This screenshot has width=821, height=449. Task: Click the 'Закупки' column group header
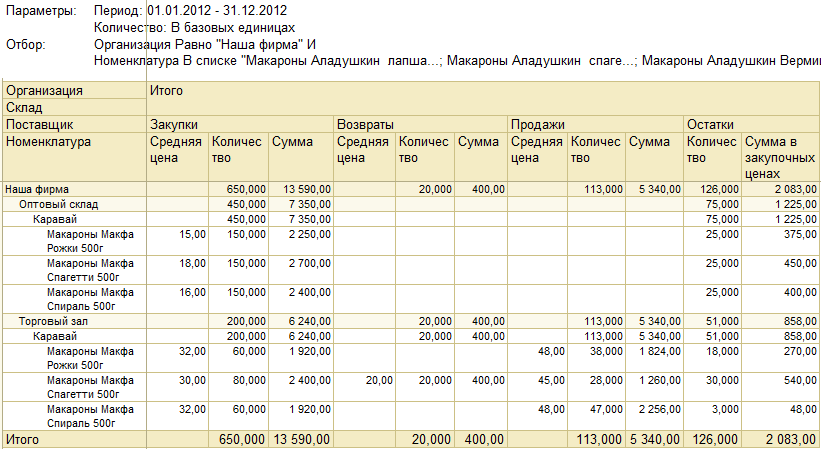240,125
